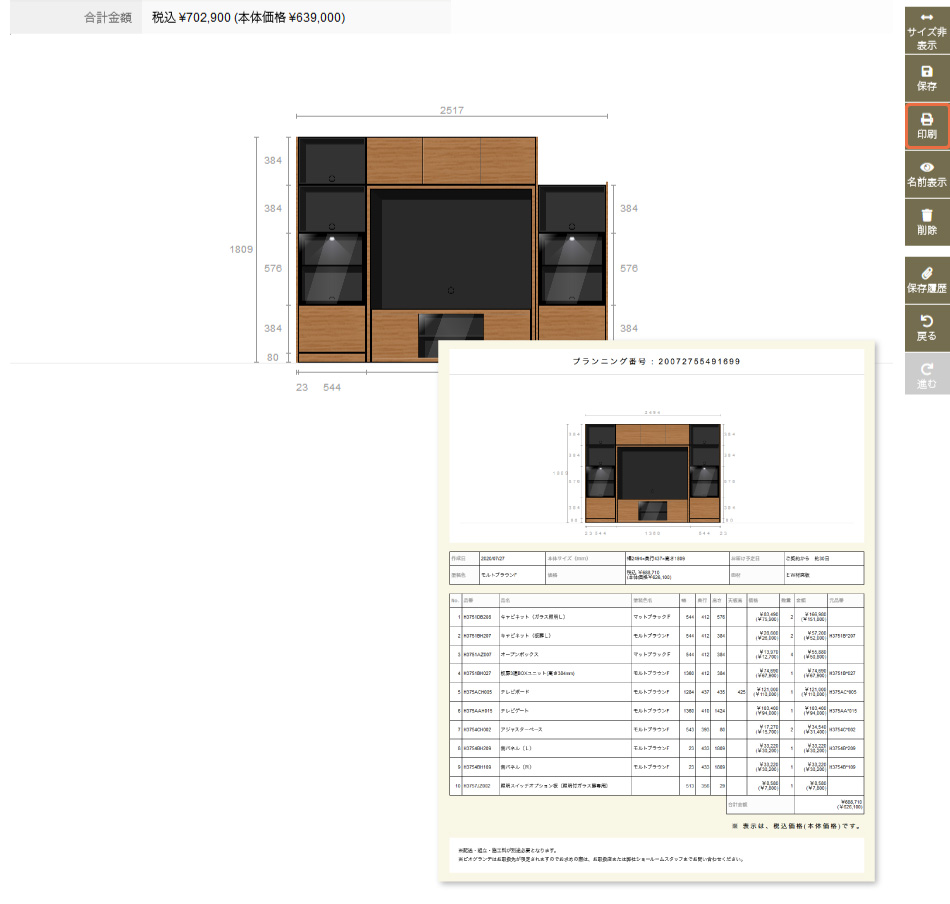Click the 削除 trash icon
This screenshot has height=904, width=950.
pyautogui.click(x=927, y=222)
